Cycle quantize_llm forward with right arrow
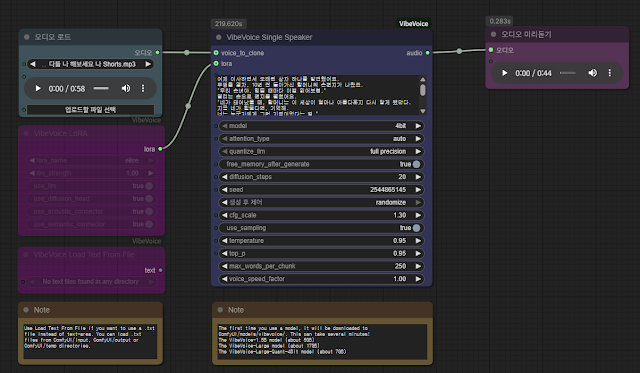 pyautogui.click(x=418, y=151)
